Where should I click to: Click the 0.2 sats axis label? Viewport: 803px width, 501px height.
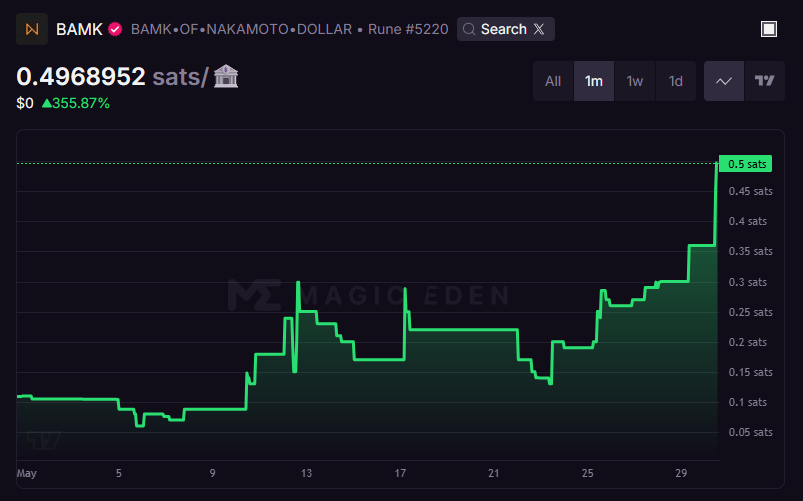click(748, 342)
